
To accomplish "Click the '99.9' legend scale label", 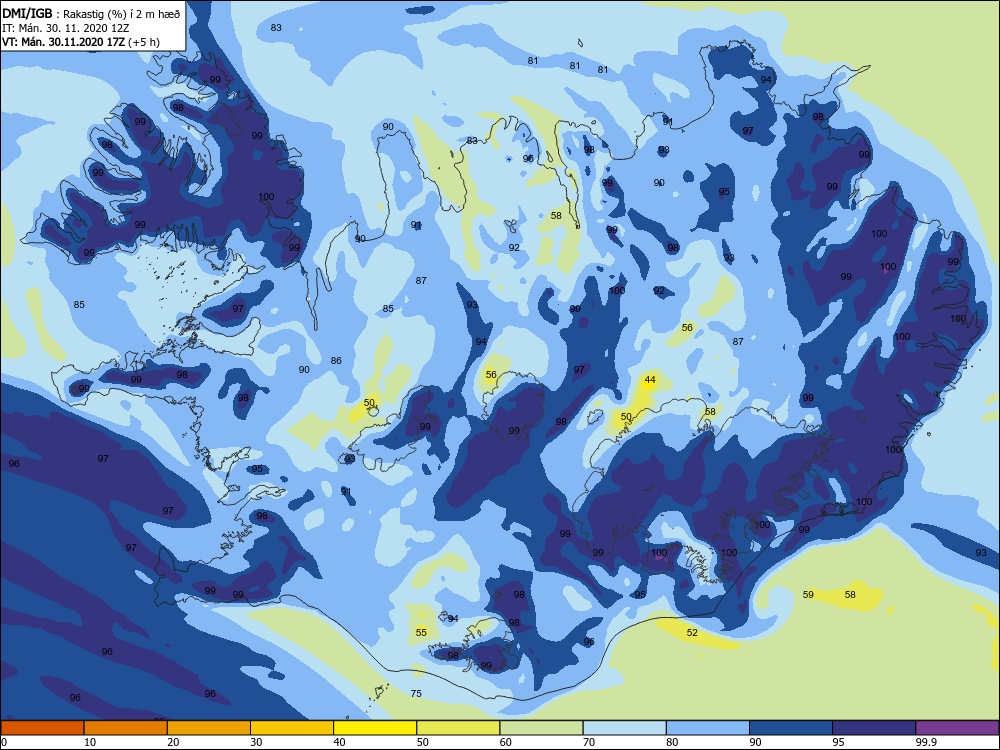I will (x=925, y=742).
